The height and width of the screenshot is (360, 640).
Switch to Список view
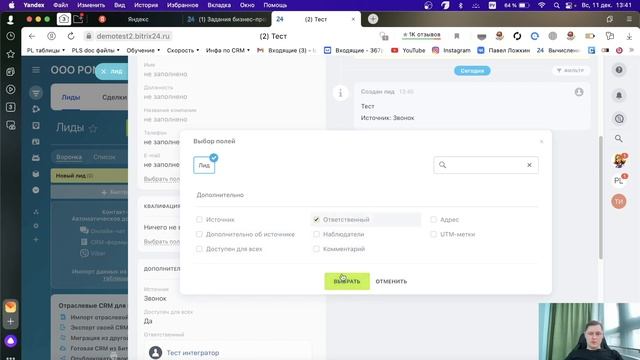[104, 157]
